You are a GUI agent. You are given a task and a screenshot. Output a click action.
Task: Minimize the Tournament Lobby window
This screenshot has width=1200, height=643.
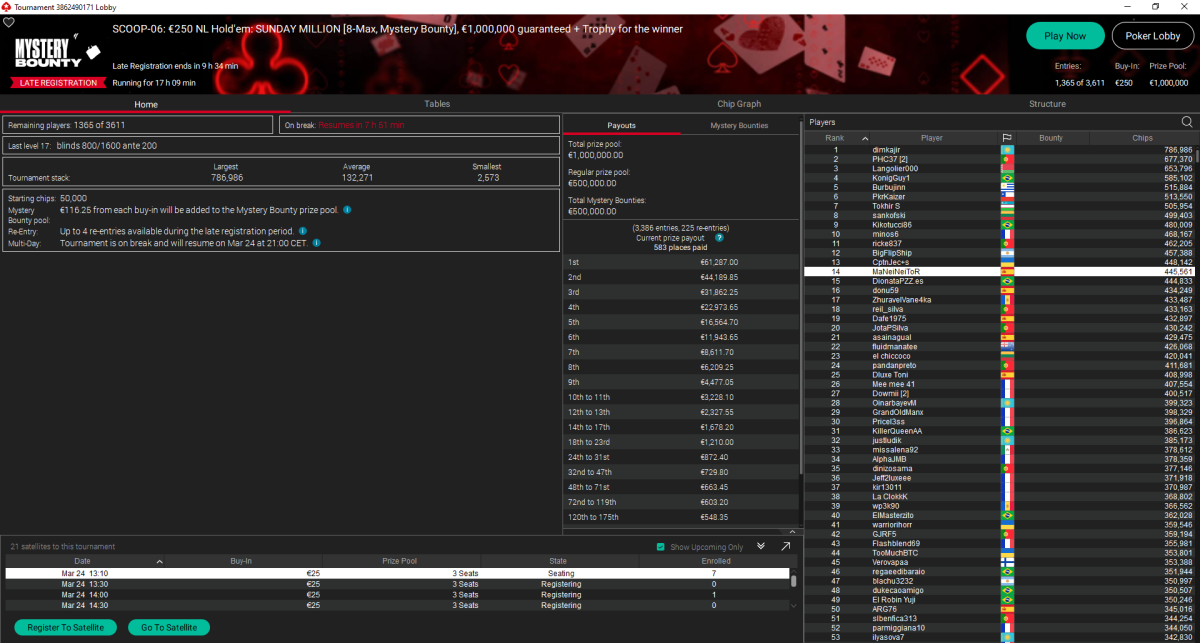pyautogui.click(x=1128, y=6)
